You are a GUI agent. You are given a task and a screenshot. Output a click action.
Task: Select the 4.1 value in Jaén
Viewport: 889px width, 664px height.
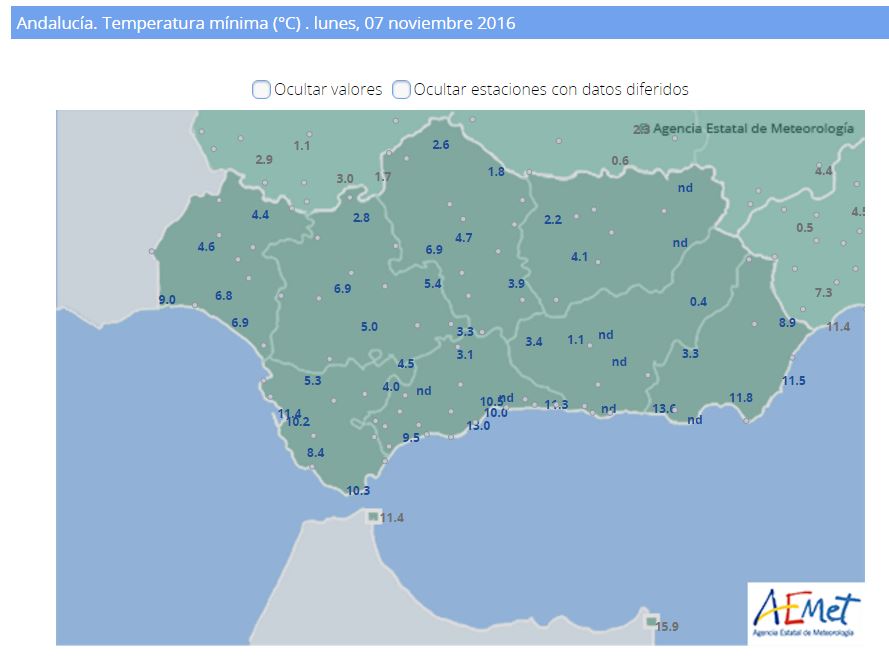click(x=579, y=257)
